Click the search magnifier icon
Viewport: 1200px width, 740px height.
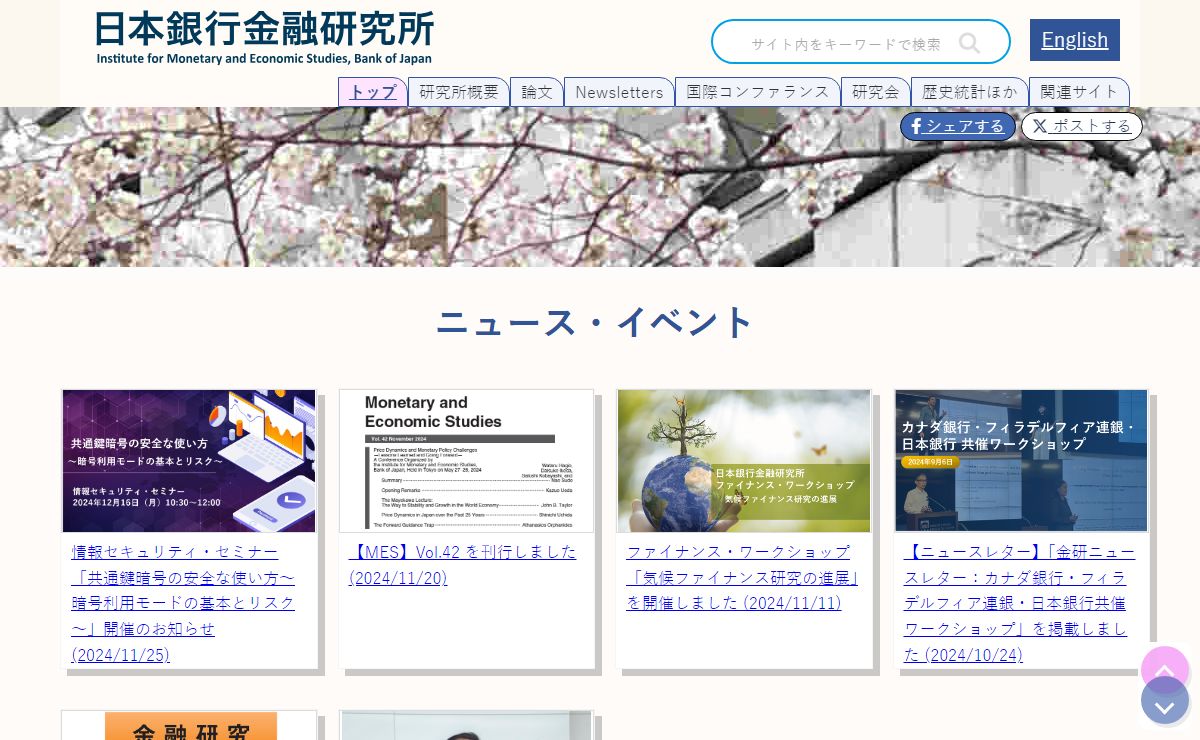[x=969, y=43]
